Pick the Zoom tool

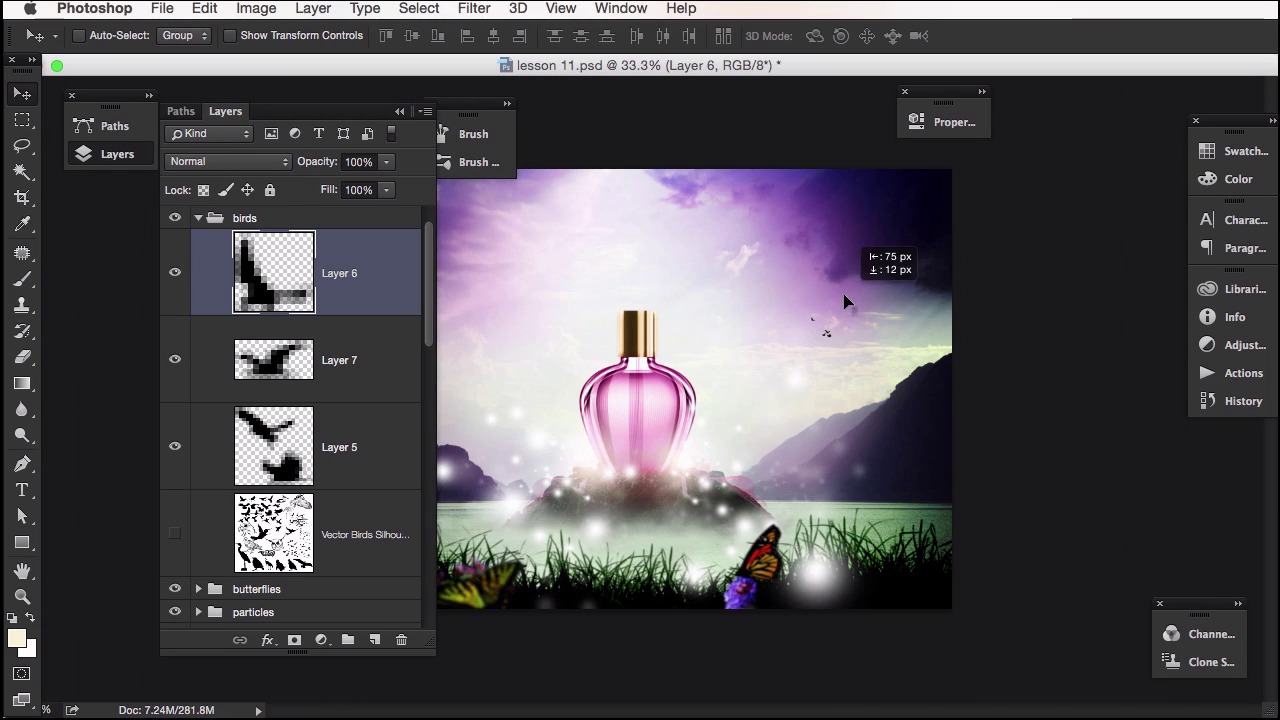pyautogui.click(x=22, y=596)
